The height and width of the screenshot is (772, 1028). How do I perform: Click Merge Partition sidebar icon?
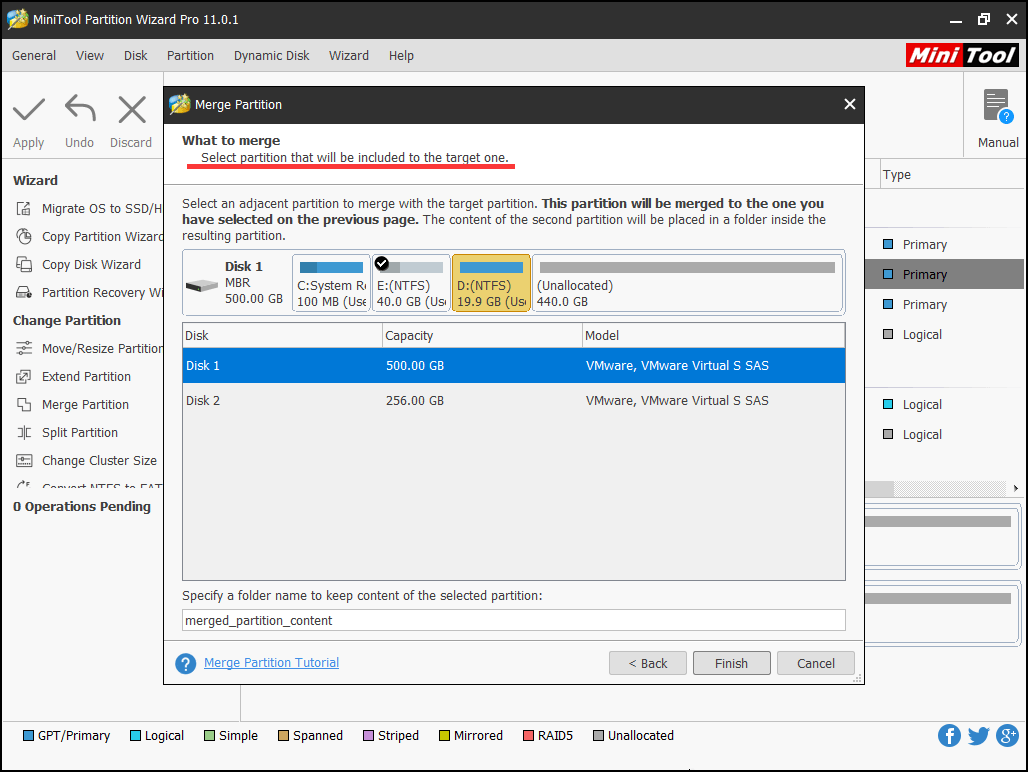(x=24, y=404)
